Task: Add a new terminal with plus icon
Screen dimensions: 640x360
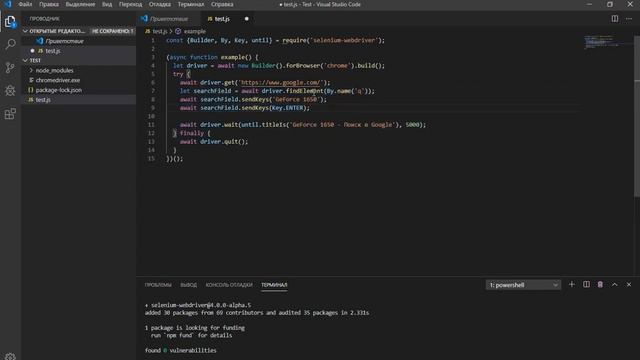Action: 571,284
